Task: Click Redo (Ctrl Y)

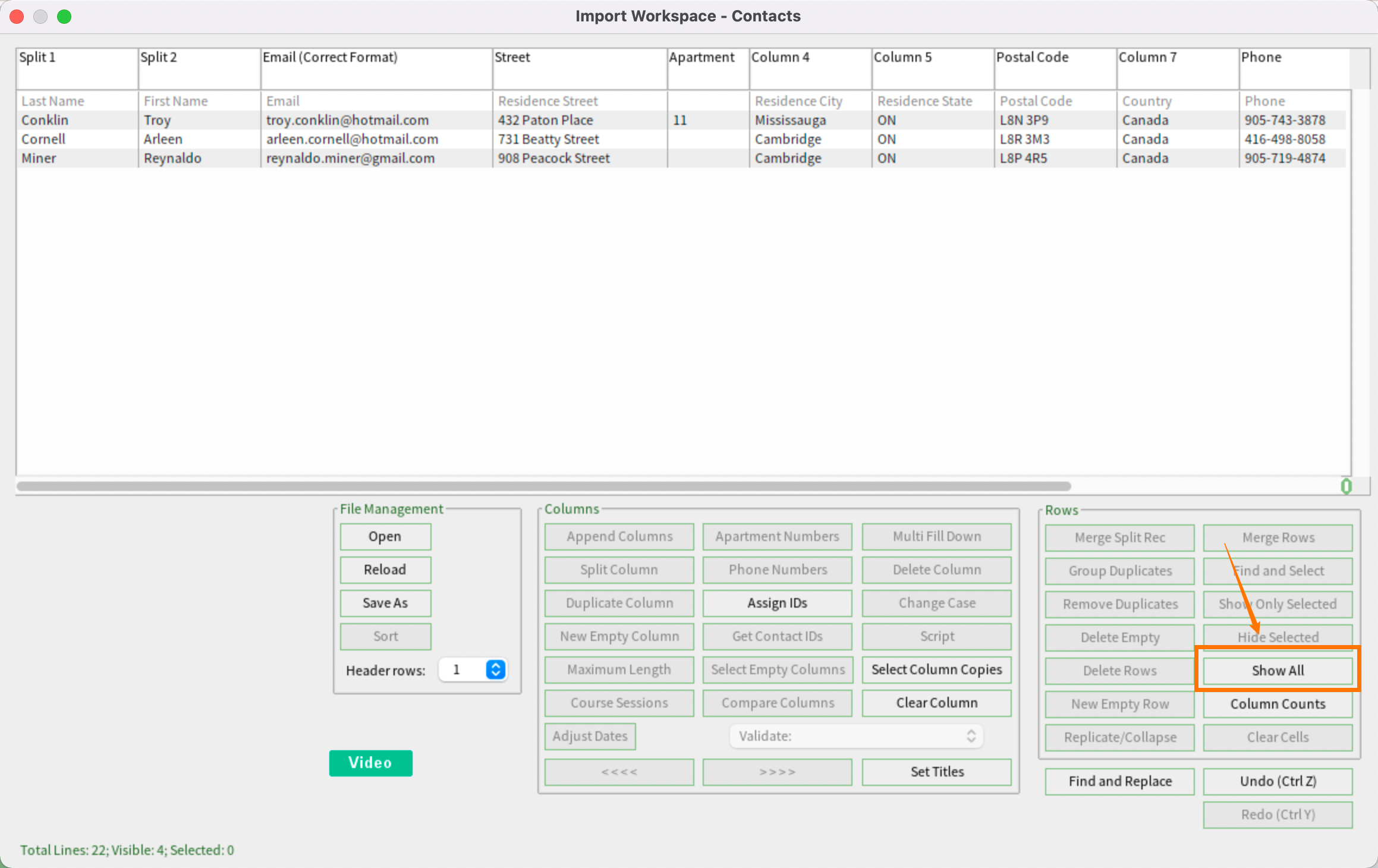Action: tap(1278, 815)
